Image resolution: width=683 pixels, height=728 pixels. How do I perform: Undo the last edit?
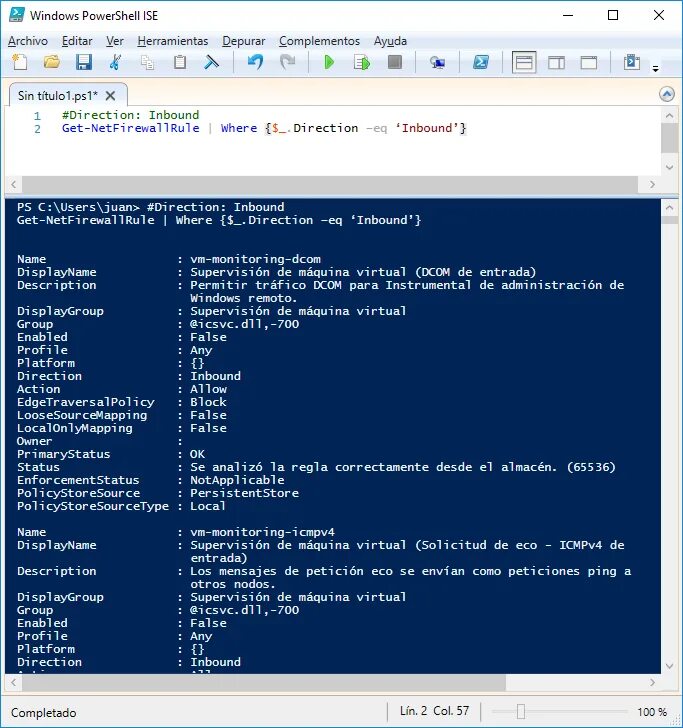pos(255,62)
